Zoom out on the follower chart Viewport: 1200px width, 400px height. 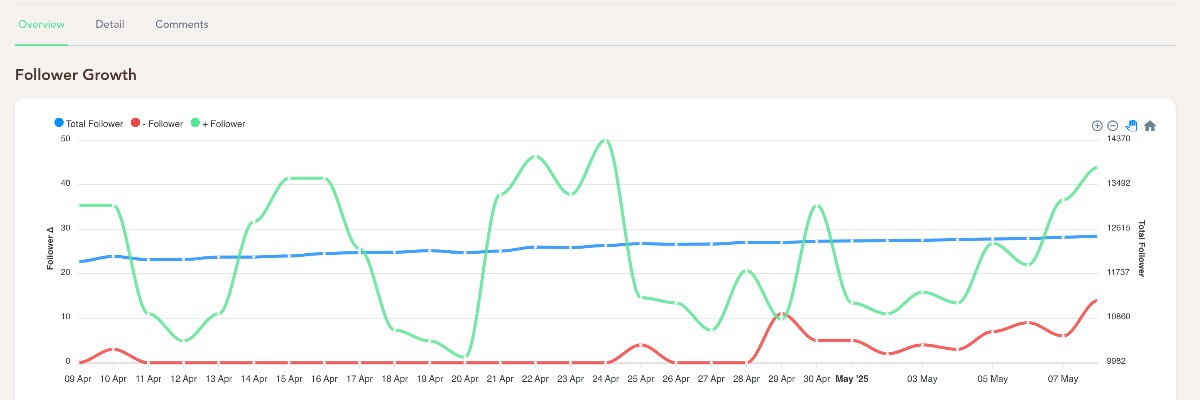pos(1112,126)
